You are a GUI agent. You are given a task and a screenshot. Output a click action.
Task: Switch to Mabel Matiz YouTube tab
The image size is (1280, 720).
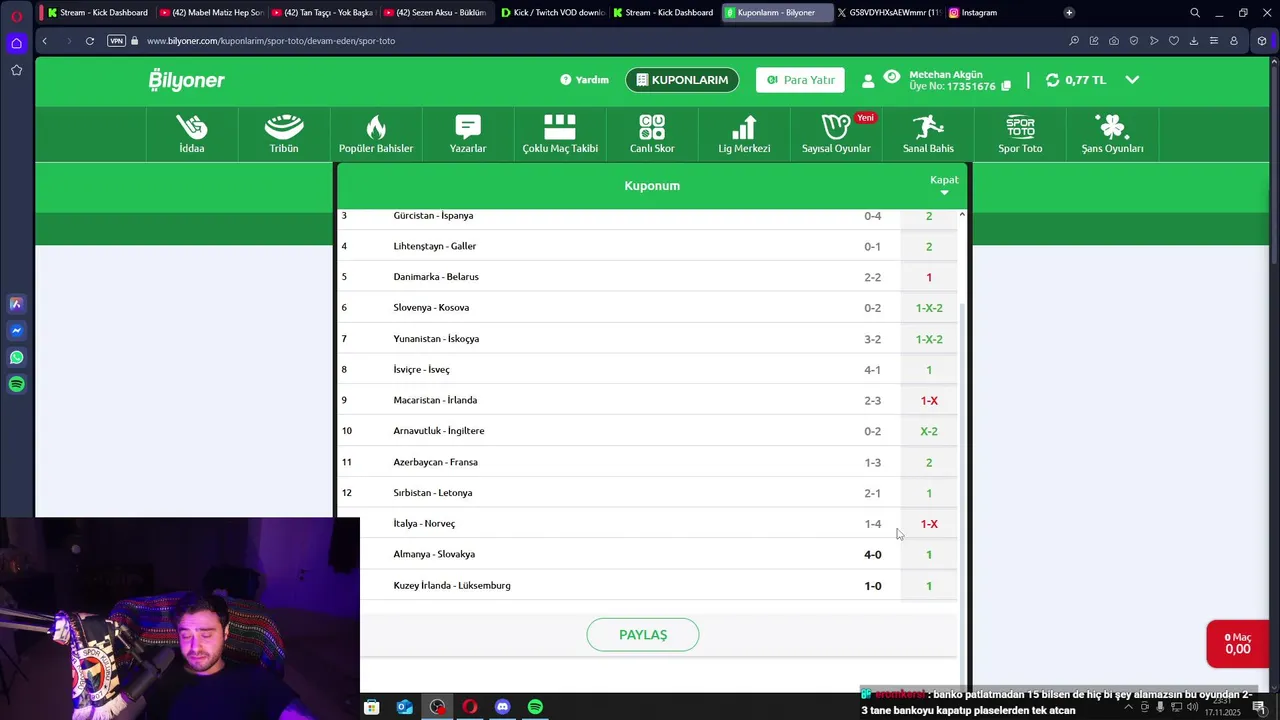tap(215, 13)
